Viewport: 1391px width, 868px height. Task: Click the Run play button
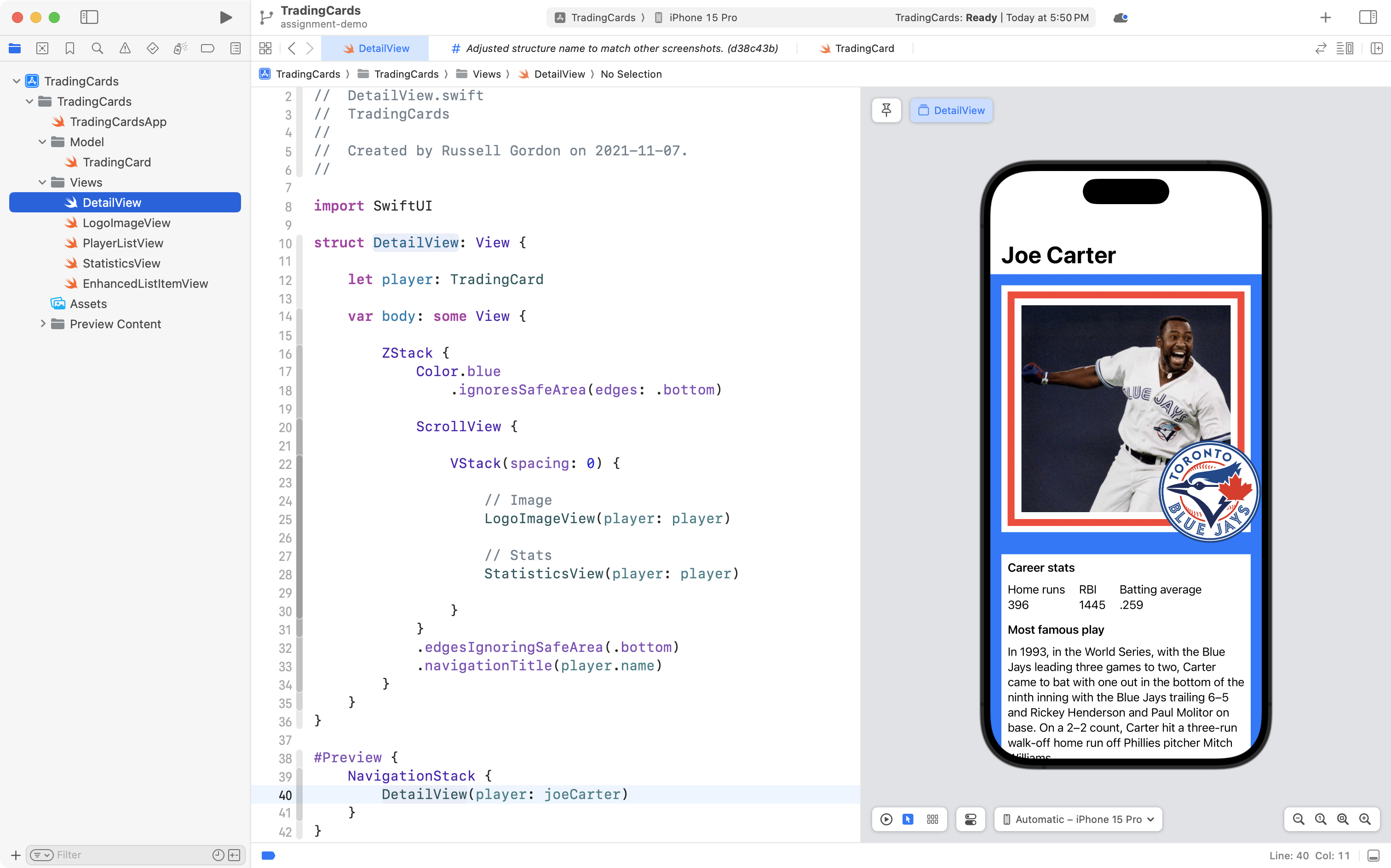[226, 17]
